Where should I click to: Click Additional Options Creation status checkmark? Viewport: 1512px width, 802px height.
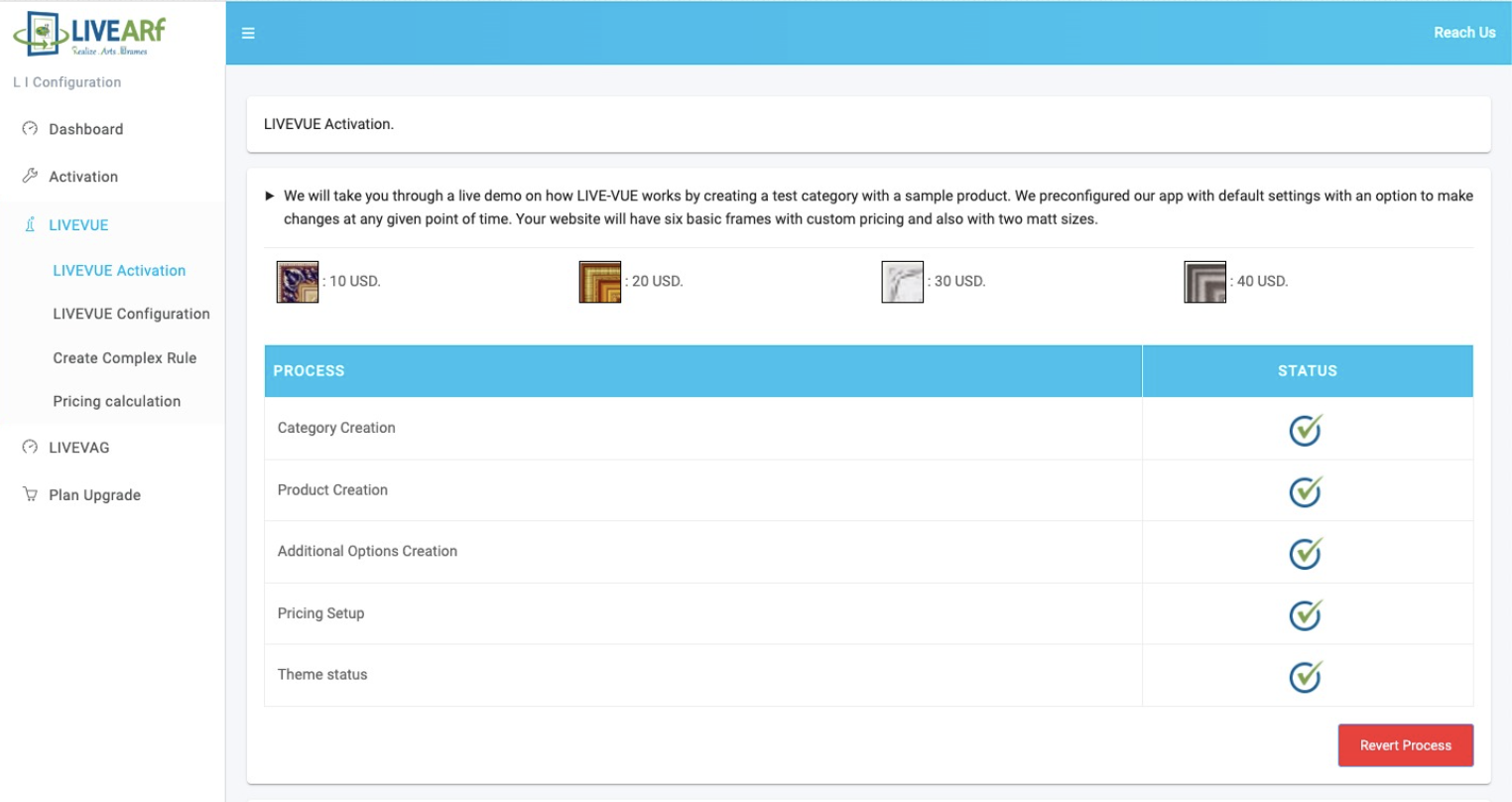point(1306,552)
